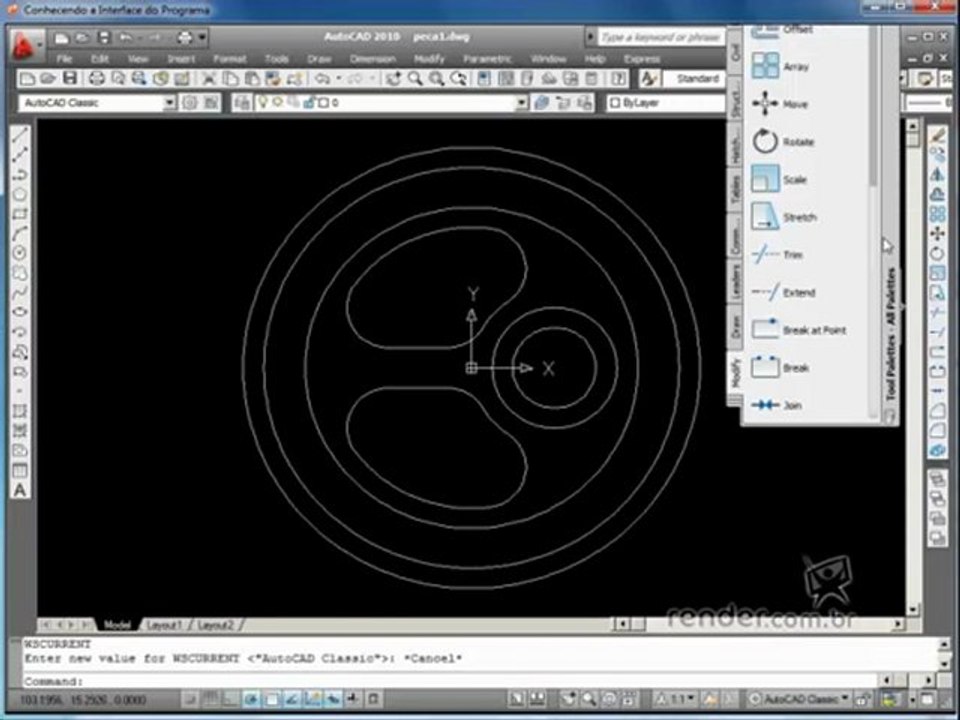This screenshot has width=960, height=720.
Task: Open the Help question mark icon
Action: (x=618, y=78)
